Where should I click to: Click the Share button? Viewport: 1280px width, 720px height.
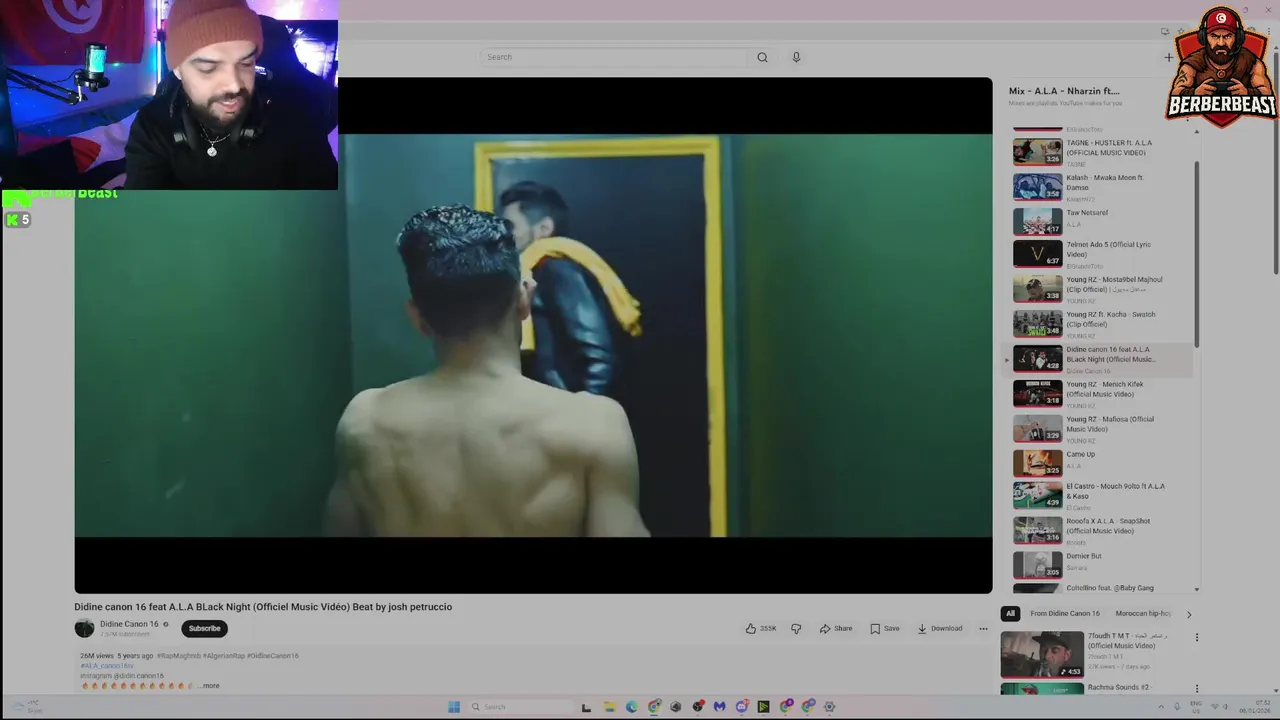coord(836,628)
